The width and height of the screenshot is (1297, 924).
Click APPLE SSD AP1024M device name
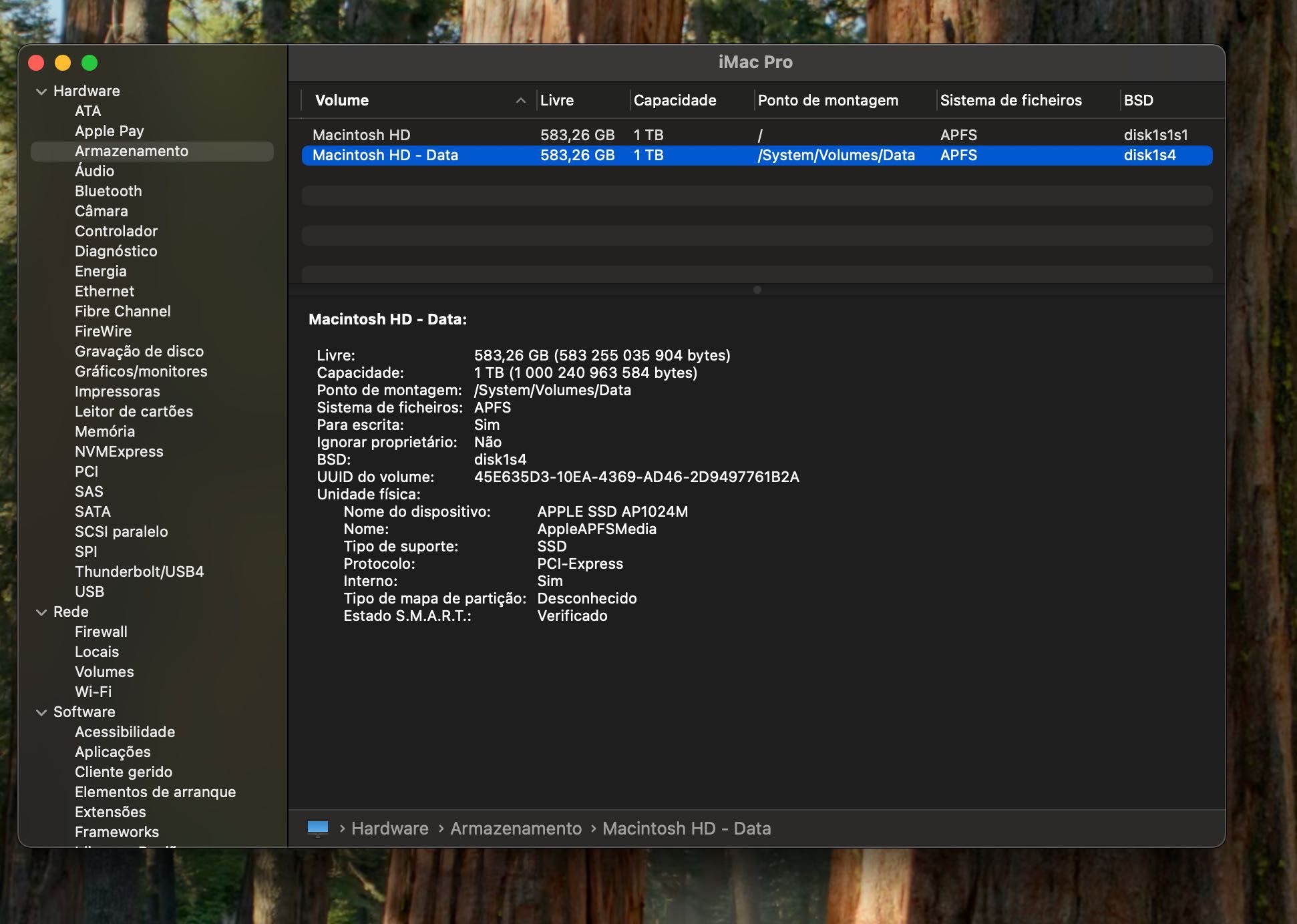pyautogui.click(x=612, y=511)
